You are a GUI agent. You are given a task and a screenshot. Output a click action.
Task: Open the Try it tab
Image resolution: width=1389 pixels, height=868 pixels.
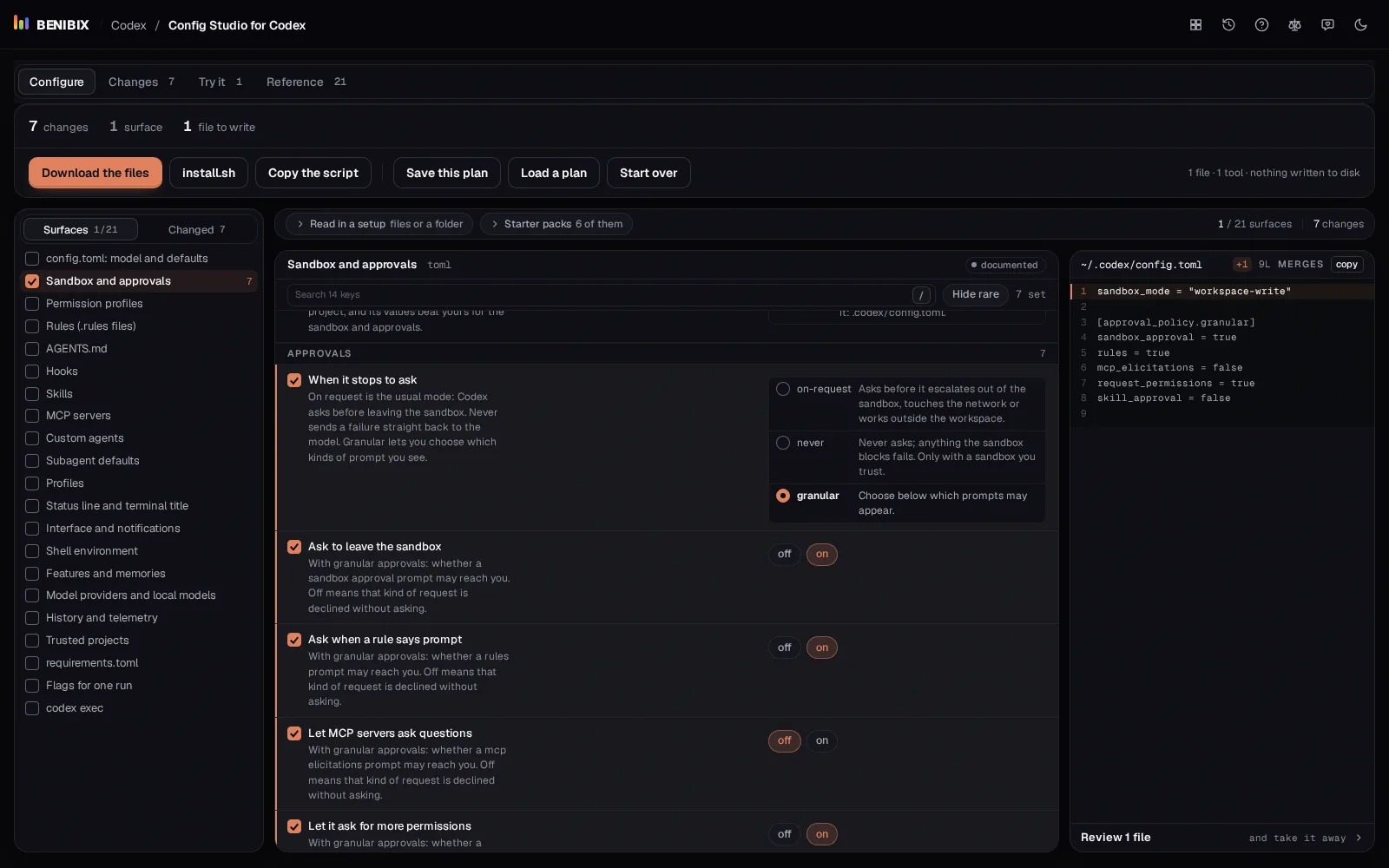coord(220,82)
